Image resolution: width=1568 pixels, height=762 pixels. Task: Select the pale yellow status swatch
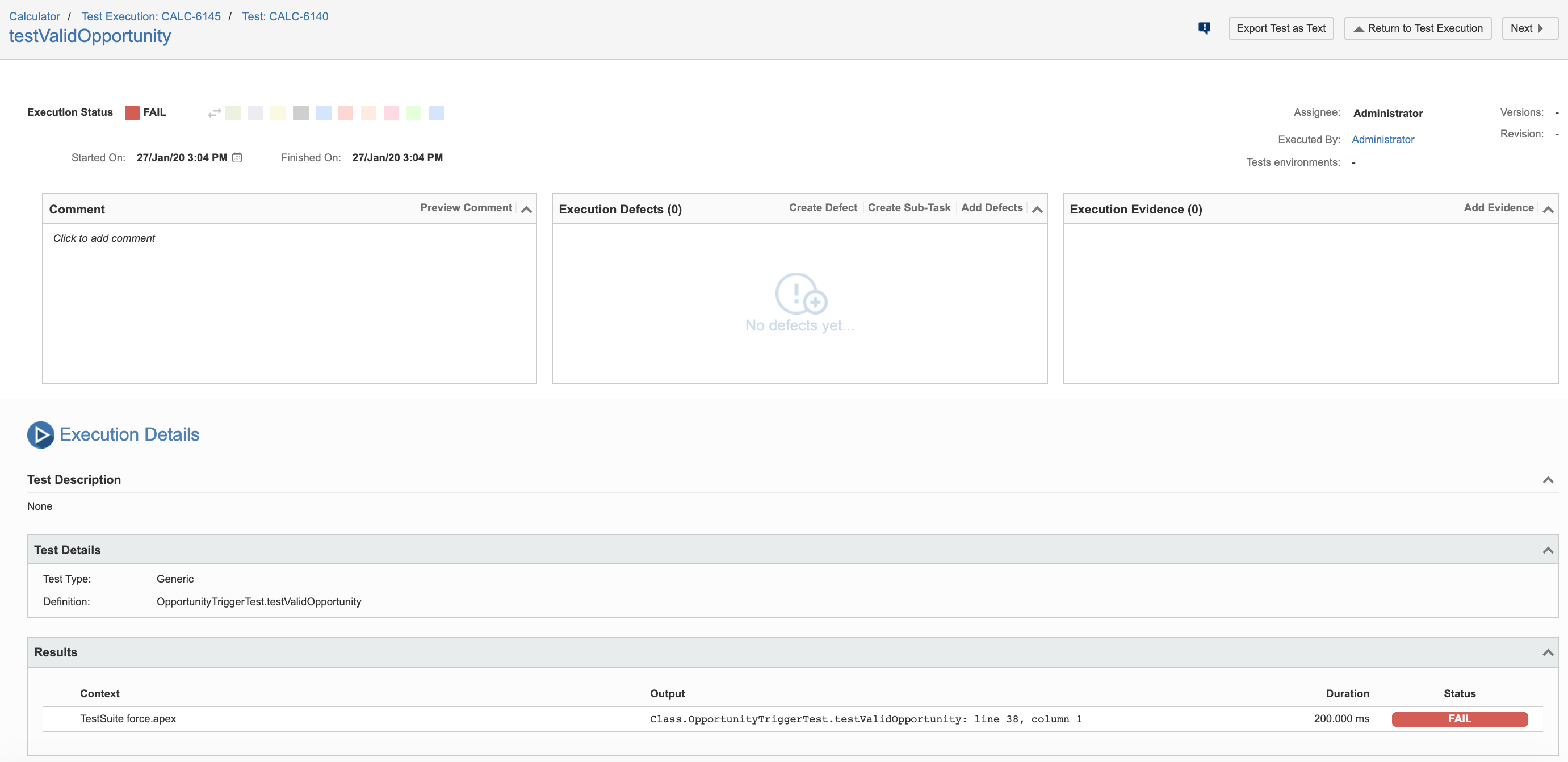[x=278, y=112]
